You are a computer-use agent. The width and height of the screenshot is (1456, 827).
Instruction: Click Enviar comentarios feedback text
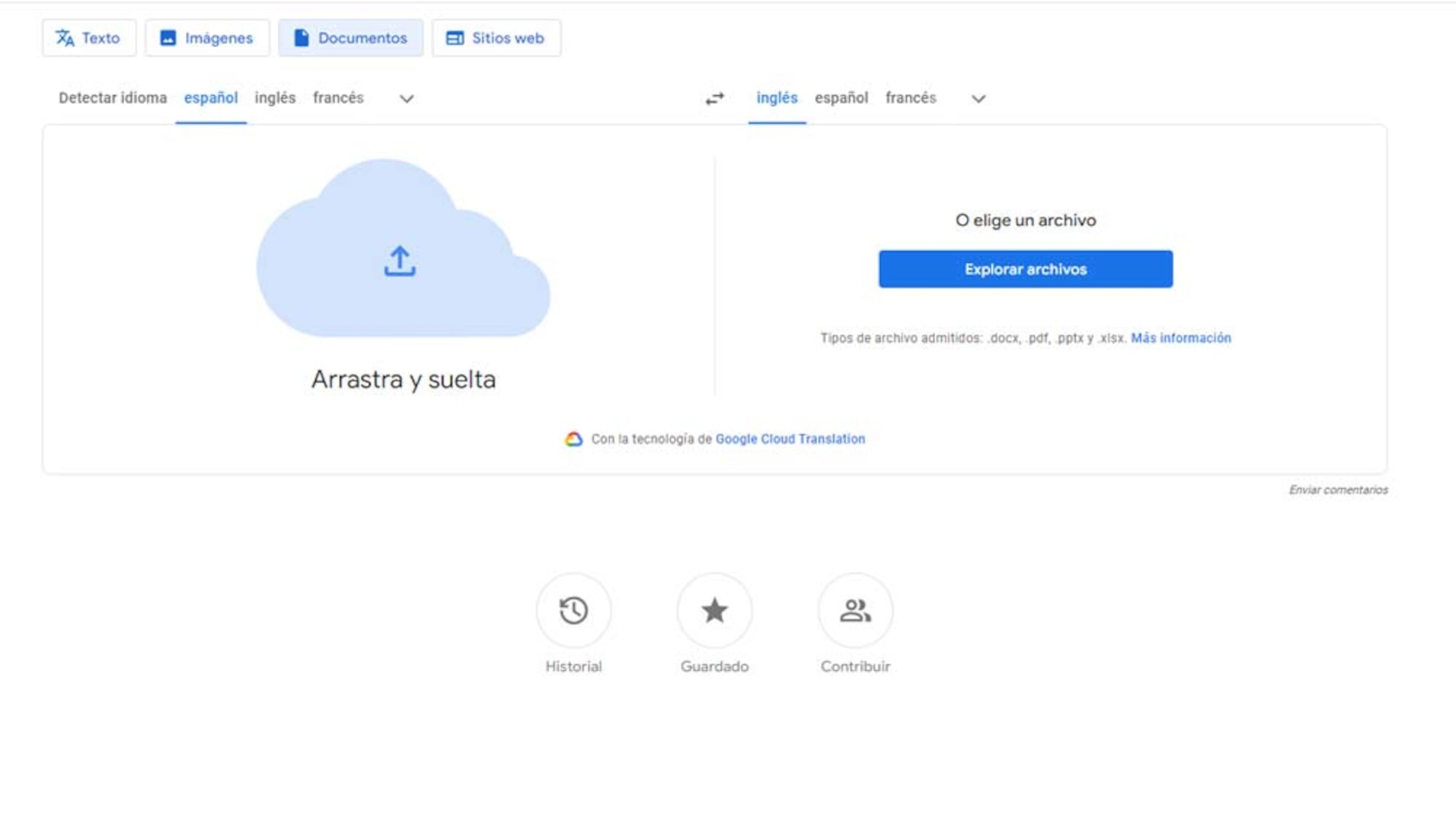[1338, 490]
